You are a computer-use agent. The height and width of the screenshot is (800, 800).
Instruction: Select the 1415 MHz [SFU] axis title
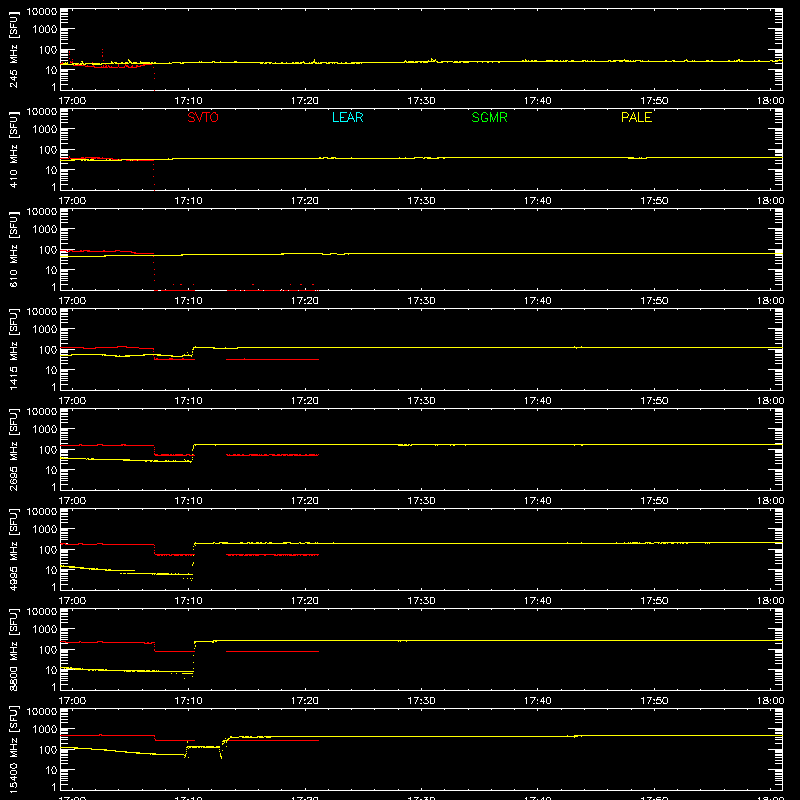click(13, 349)
